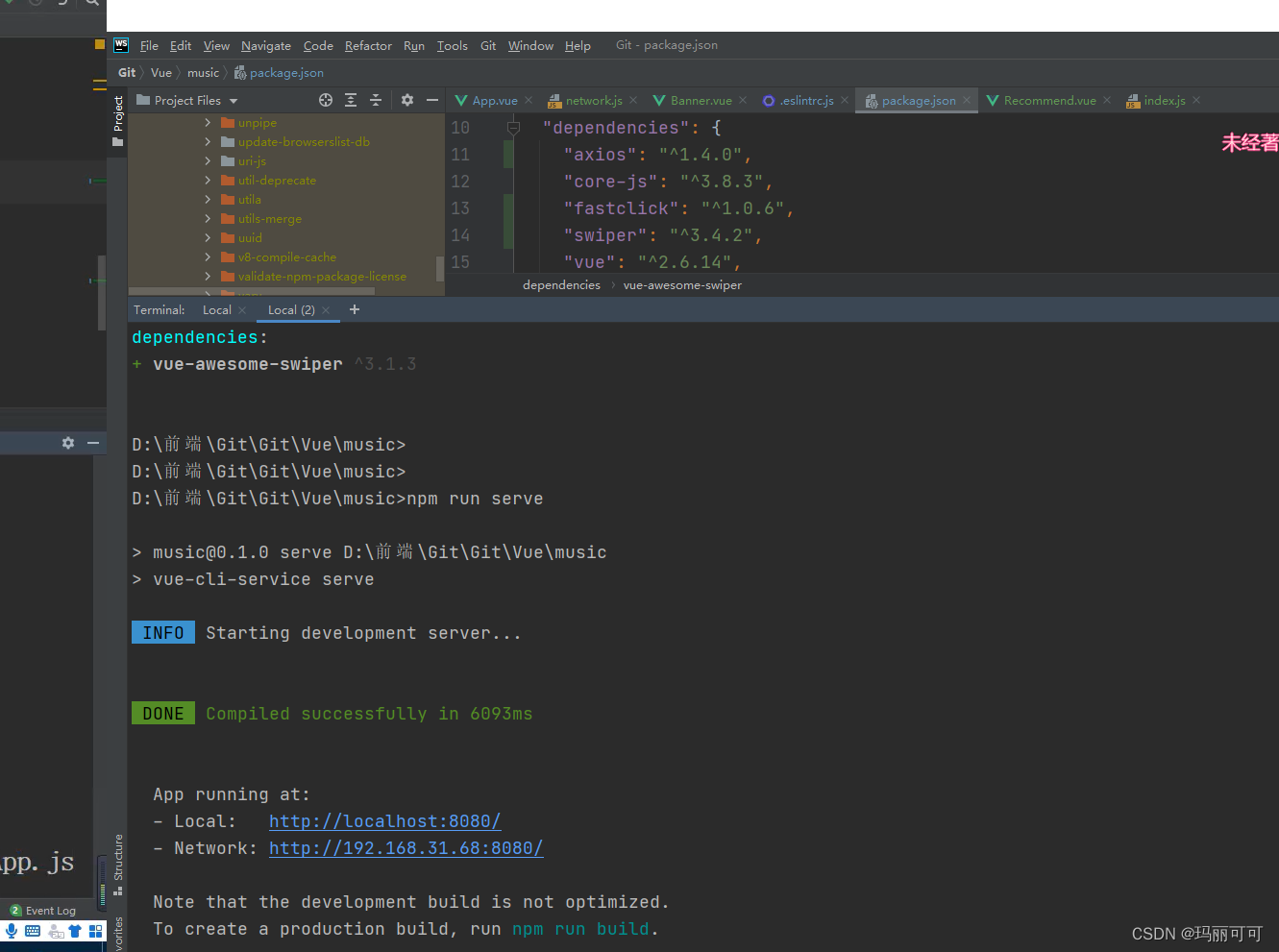Select the validate-npm-package-license tree item
This screenshot has height=952, width=1279.
tap(322, 276)
